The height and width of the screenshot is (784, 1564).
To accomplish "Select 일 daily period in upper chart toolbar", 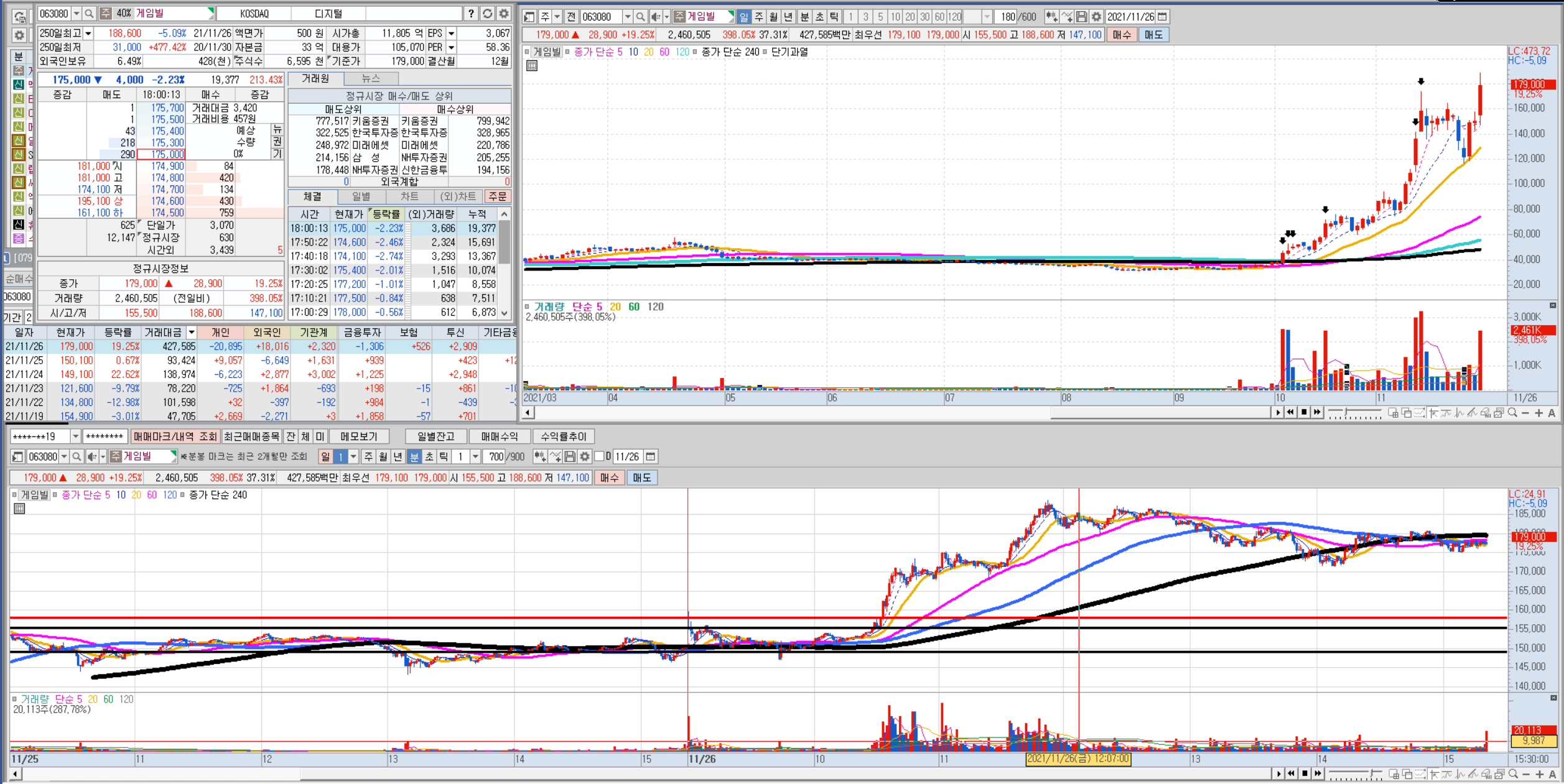I will 744,17.
